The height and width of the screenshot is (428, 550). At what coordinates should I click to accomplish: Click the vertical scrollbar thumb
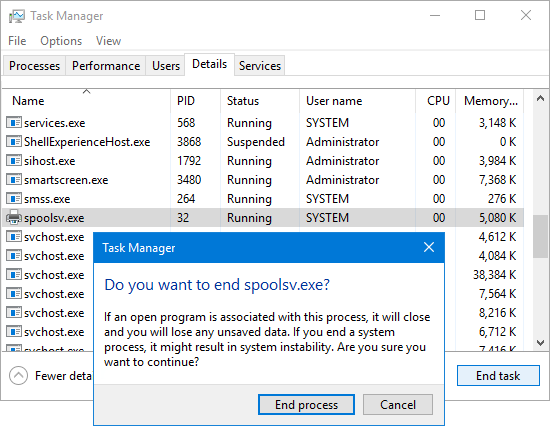pyautogui.click(x=541, y=237)
